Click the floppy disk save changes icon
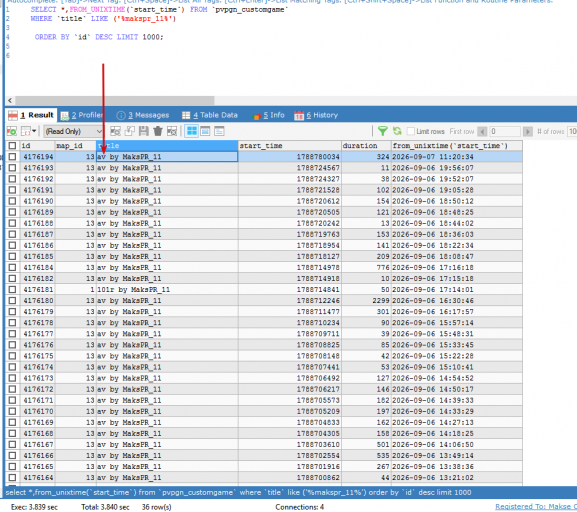 coord(144,131)
